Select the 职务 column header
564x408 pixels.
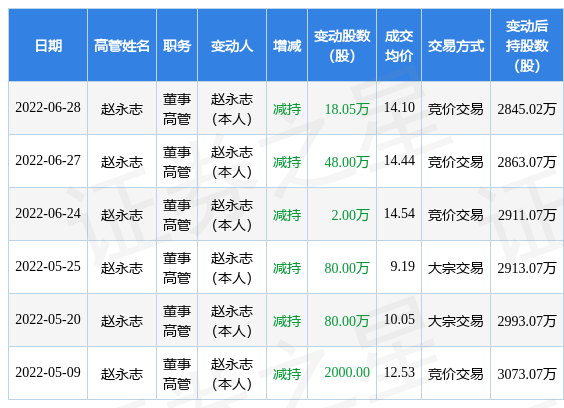pyautogui.click(x=177, y=46)
